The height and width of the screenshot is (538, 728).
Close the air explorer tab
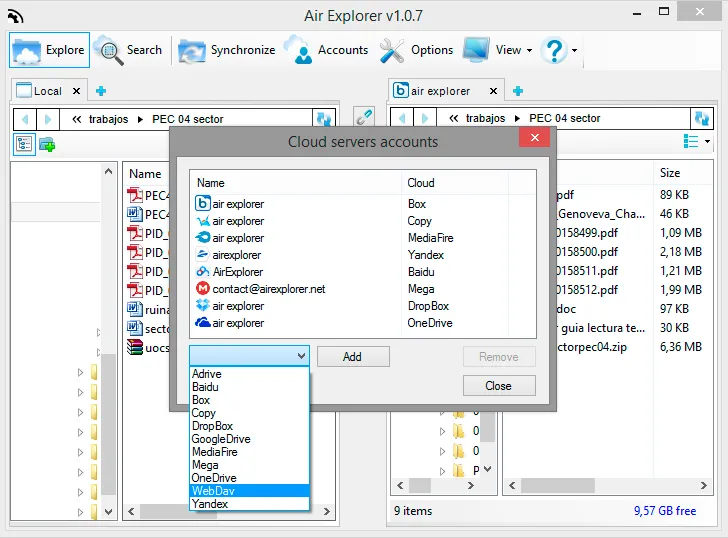pos(493,91)
